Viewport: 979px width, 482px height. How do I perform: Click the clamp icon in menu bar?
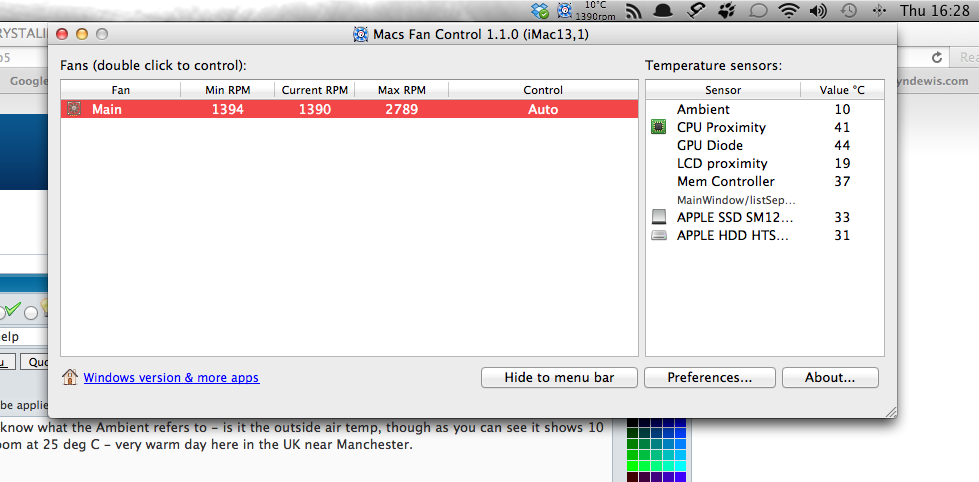click(695, 11)
